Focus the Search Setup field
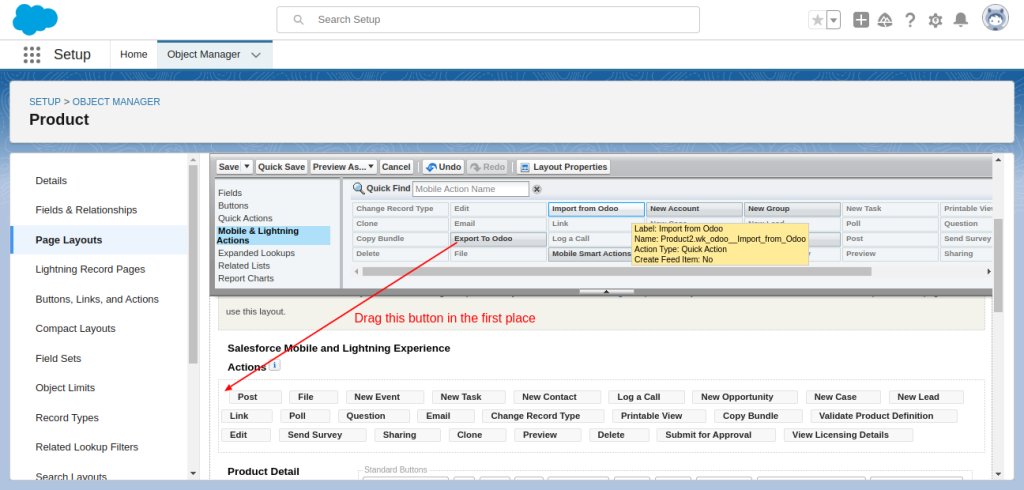The image size is (1024, 490). pos(488,20)
